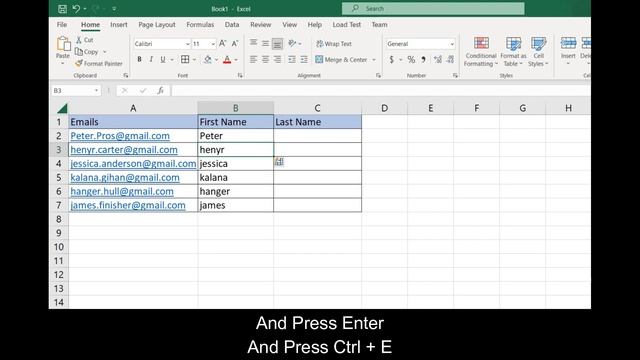Toggle Wrap Text
This screenshot has height=360, width=640.
tap(334, 44)
